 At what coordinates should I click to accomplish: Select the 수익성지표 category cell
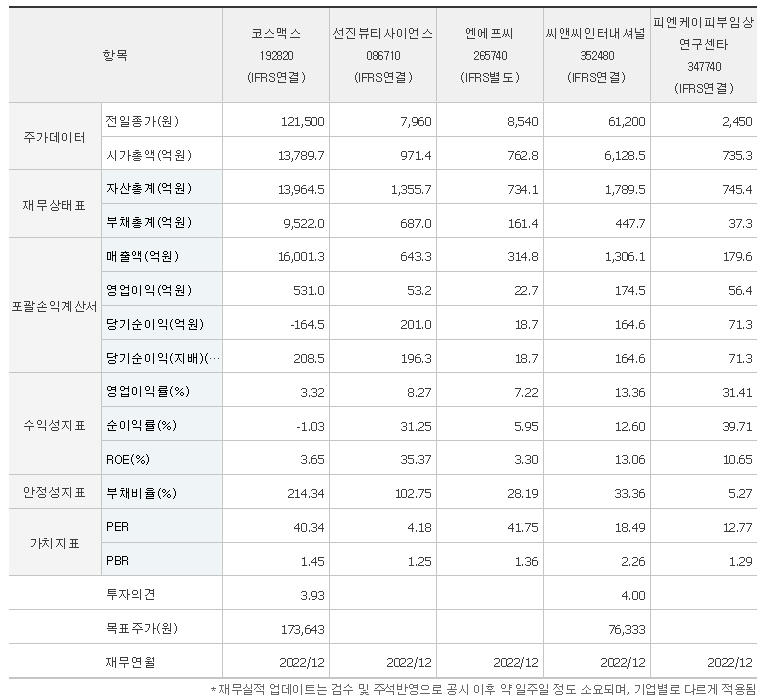[55, 425]
